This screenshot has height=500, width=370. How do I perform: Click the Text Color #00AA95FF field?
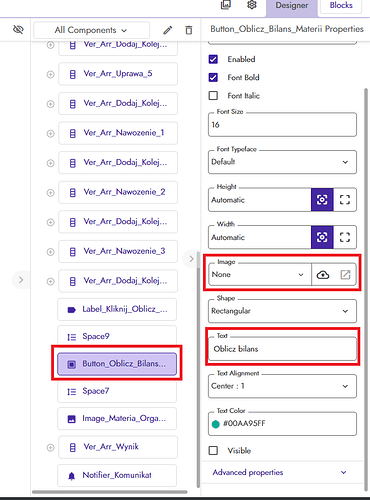282,424
